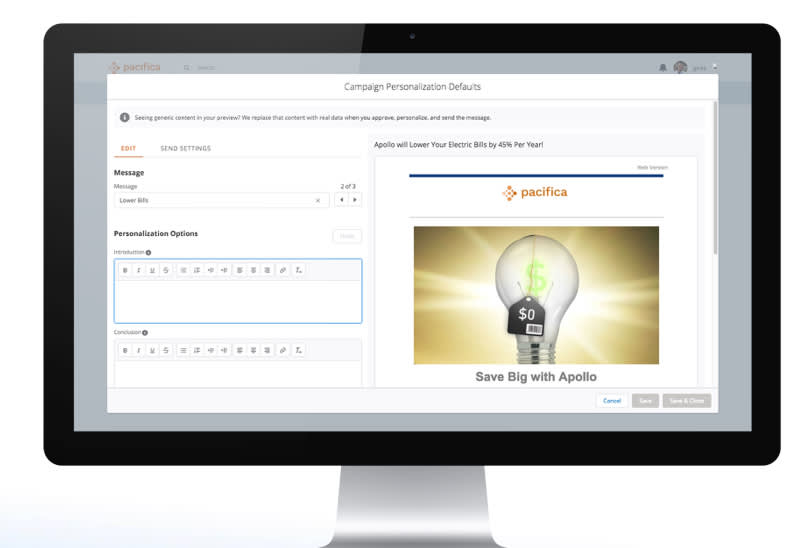
Task: Click the info icon in the generic content banner
Action: tap(125, 117)
